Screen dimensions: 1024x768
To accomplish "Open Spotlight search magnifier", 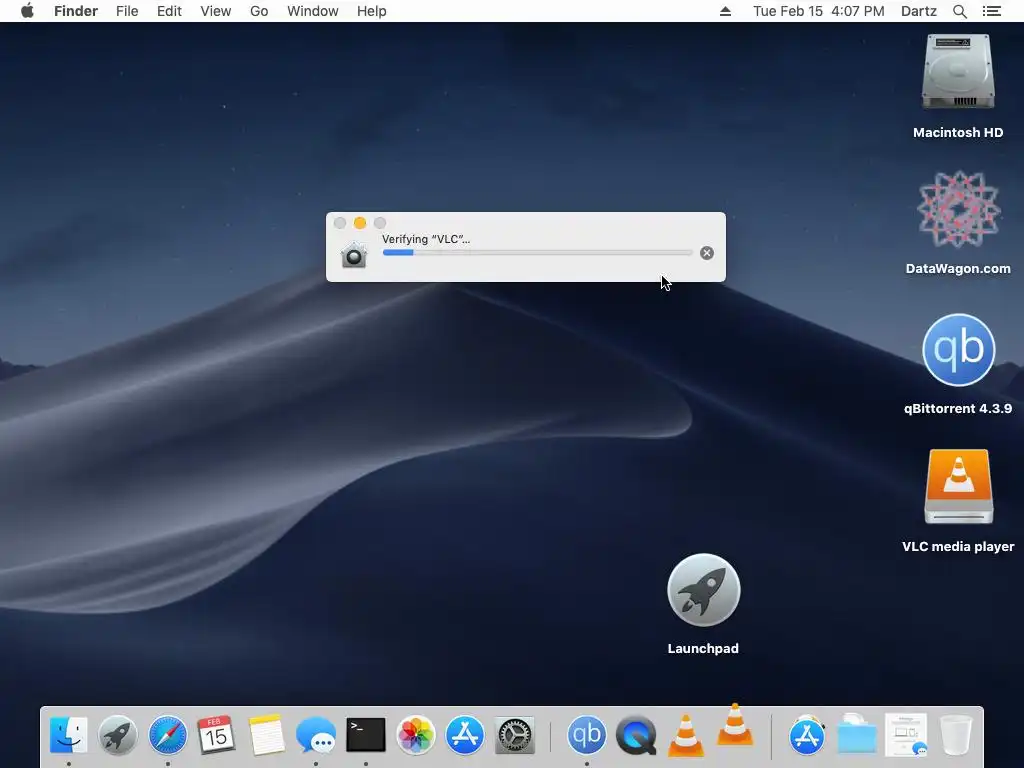I will [x=959, y=11].
